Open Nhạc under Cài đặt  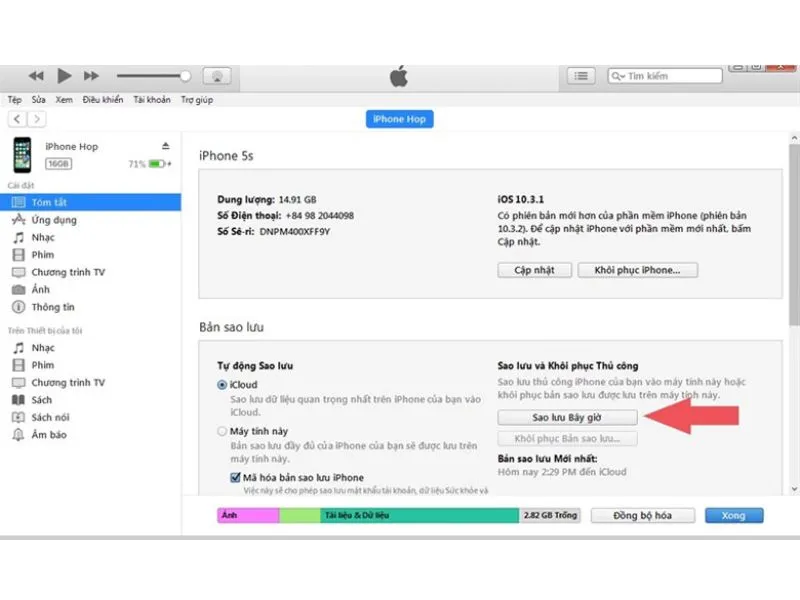pos(42,237)
